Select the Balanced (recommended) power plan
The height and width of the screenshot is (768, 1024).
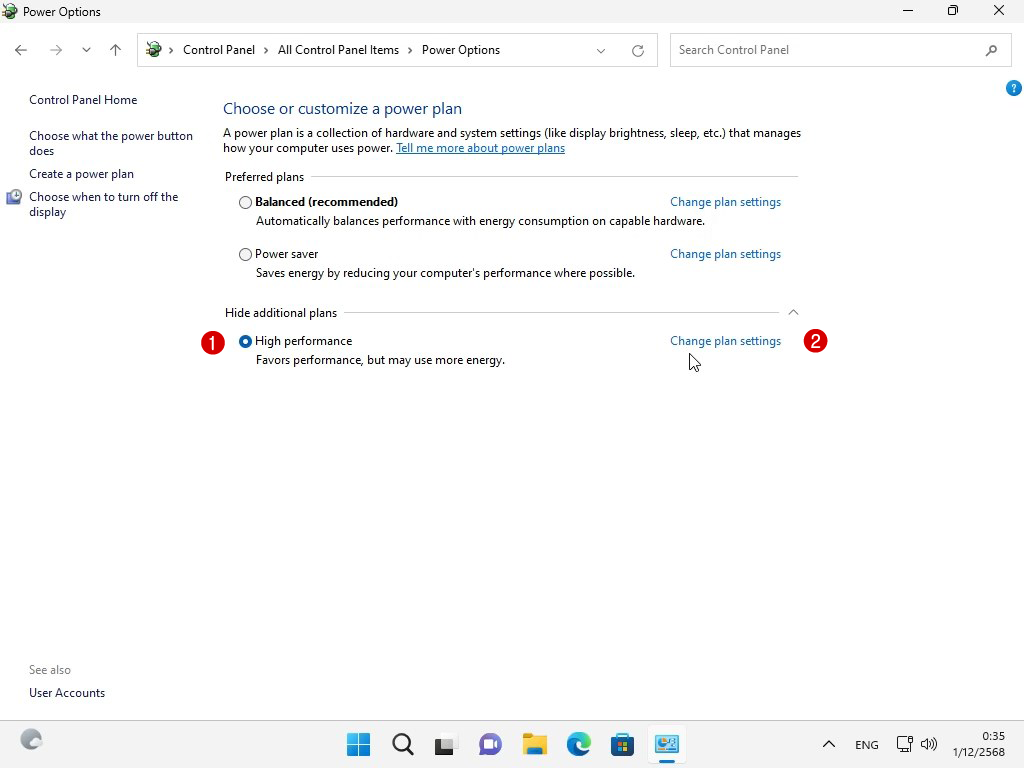tap(245, 202)
